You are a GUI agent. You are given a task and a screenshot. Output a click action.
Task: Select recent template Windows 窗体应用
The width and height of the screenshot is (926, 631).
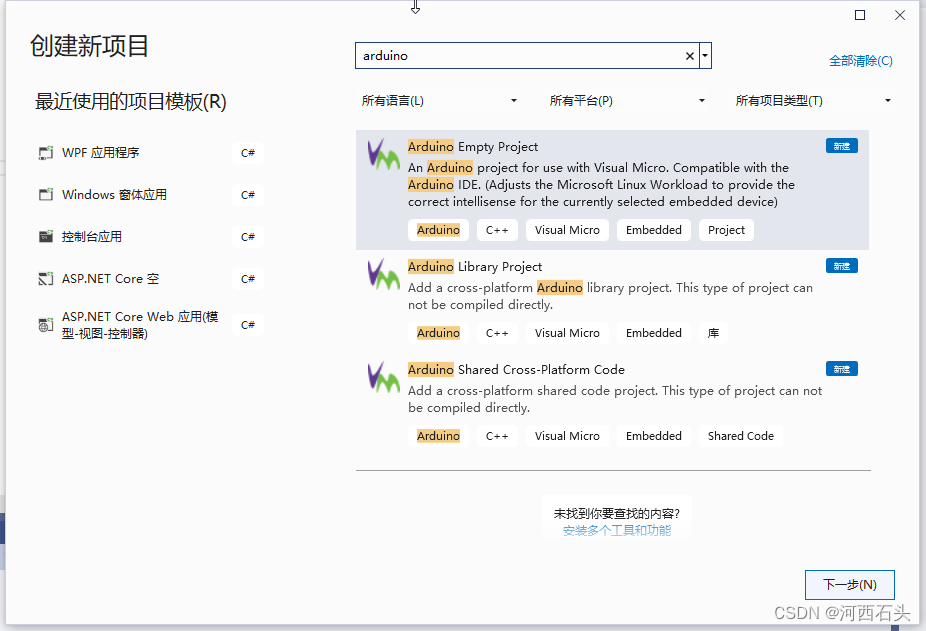[x=149, y=194]
